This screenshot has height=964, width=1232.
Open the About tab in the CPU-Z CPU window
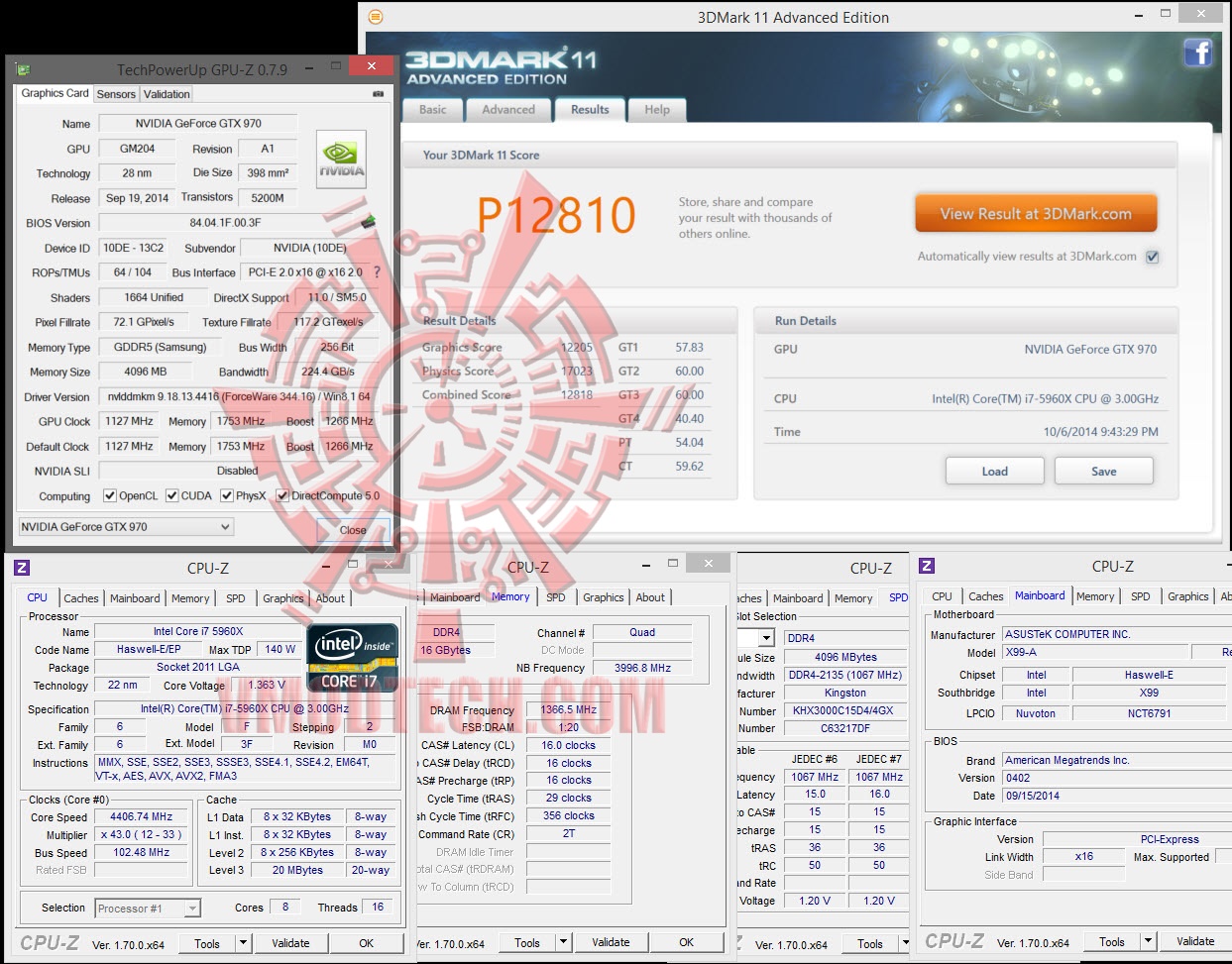330,598
